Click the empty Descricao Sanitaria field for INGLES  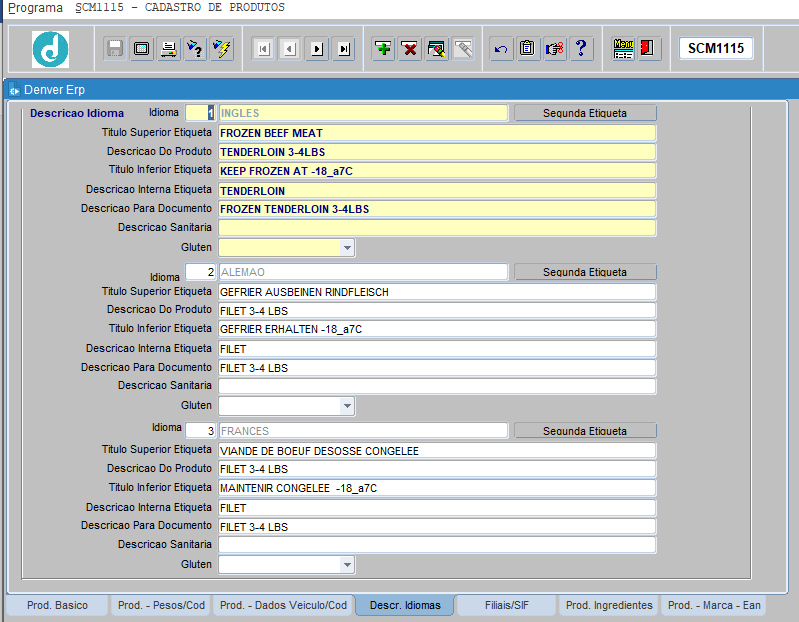pyautogui.click(x=437, y=228)
